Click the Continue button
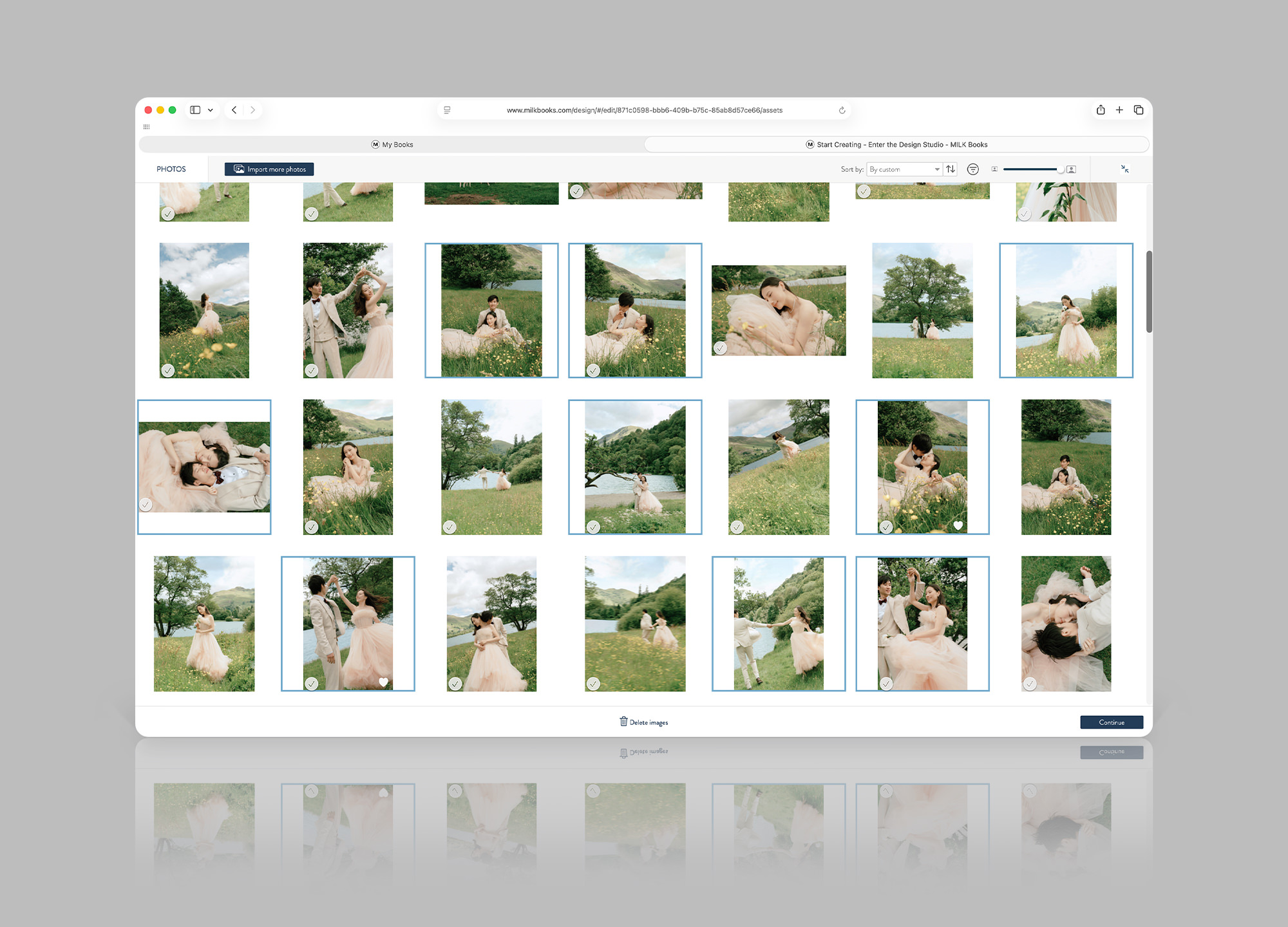Screen dimensions: 1288x927 1112,722
